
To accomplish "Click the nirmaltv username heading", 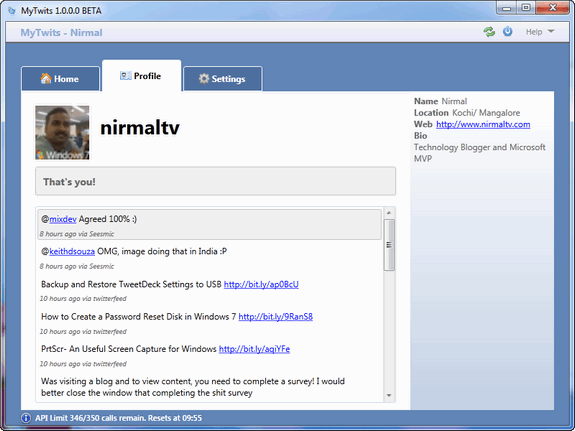I will (140, 128).
